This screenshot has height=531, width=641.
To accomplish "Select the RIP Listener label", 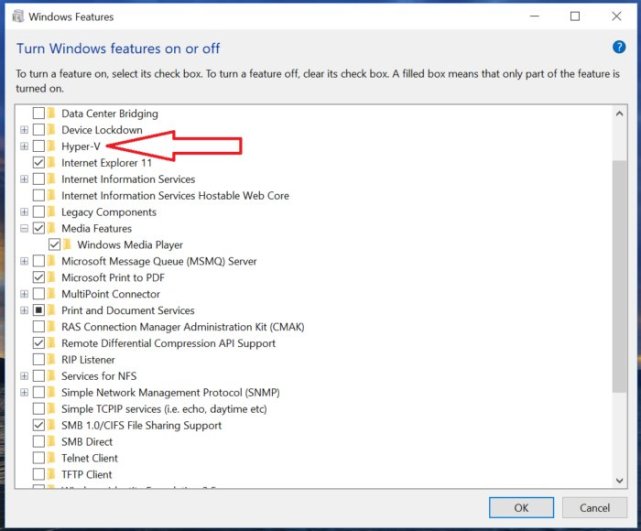I will click(x=88, y=360).
